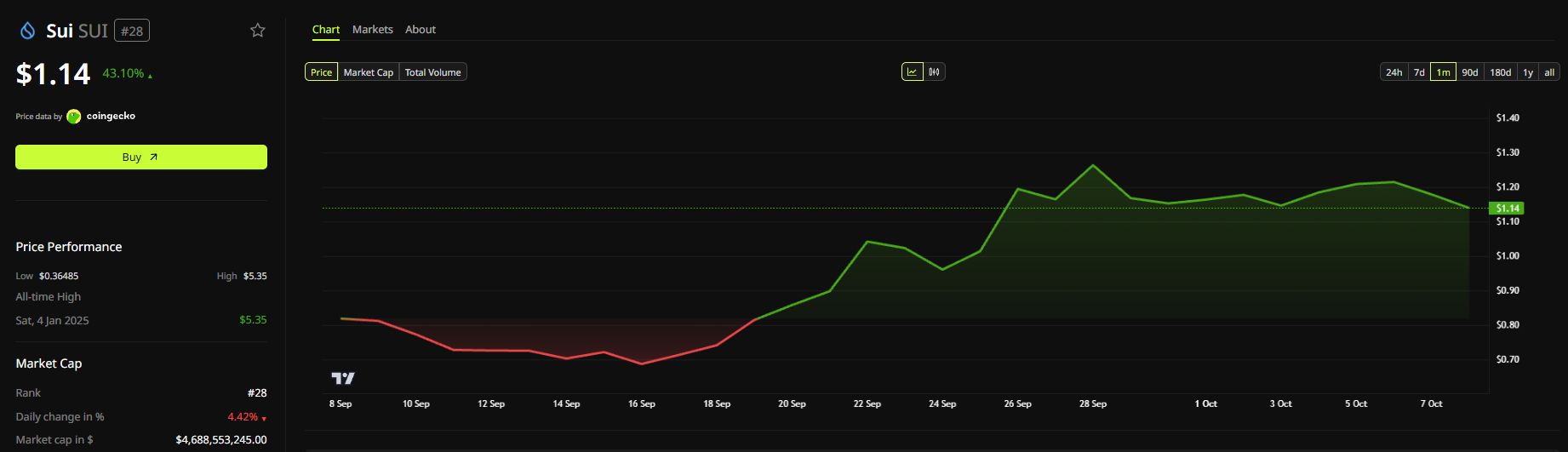Open the About tab
The width and height of the screenshot is (1568, 452).
pos(421,30)
